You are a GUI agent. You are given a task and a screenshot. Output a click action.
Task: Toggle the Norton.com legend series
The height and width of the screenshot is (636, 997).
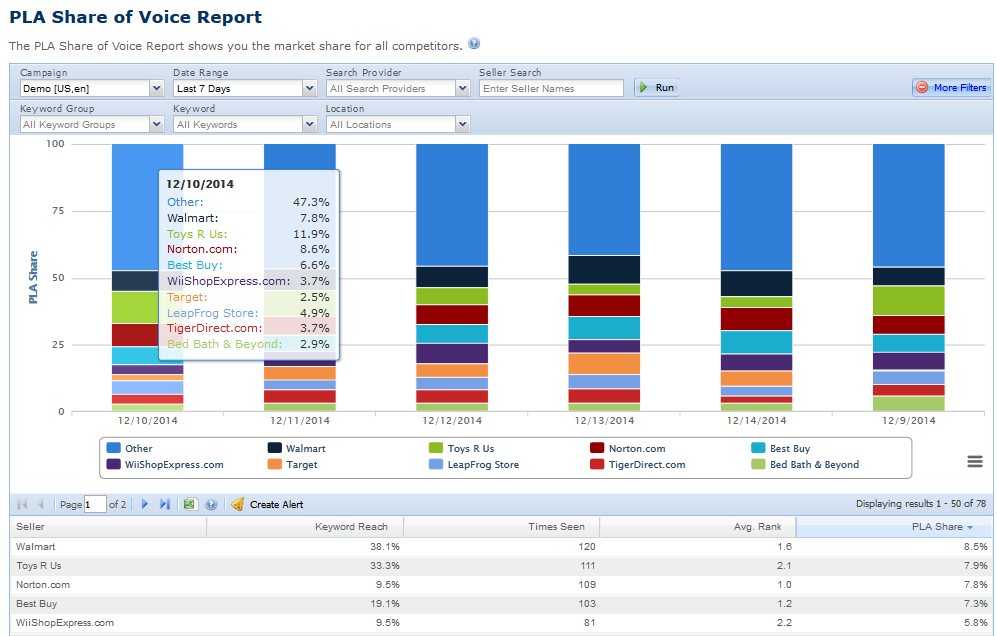(x=628, y=448)
